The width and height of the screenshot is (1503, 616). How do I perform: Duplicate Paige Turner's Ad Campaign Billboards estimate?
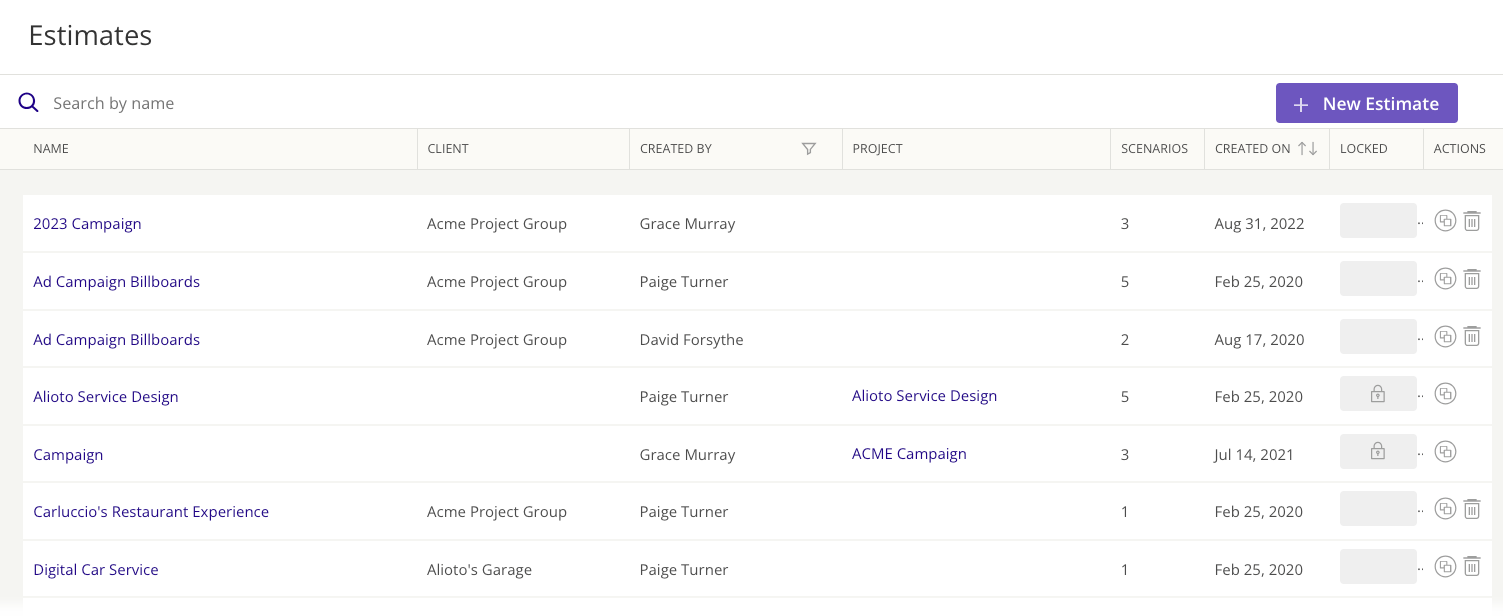1445,279
